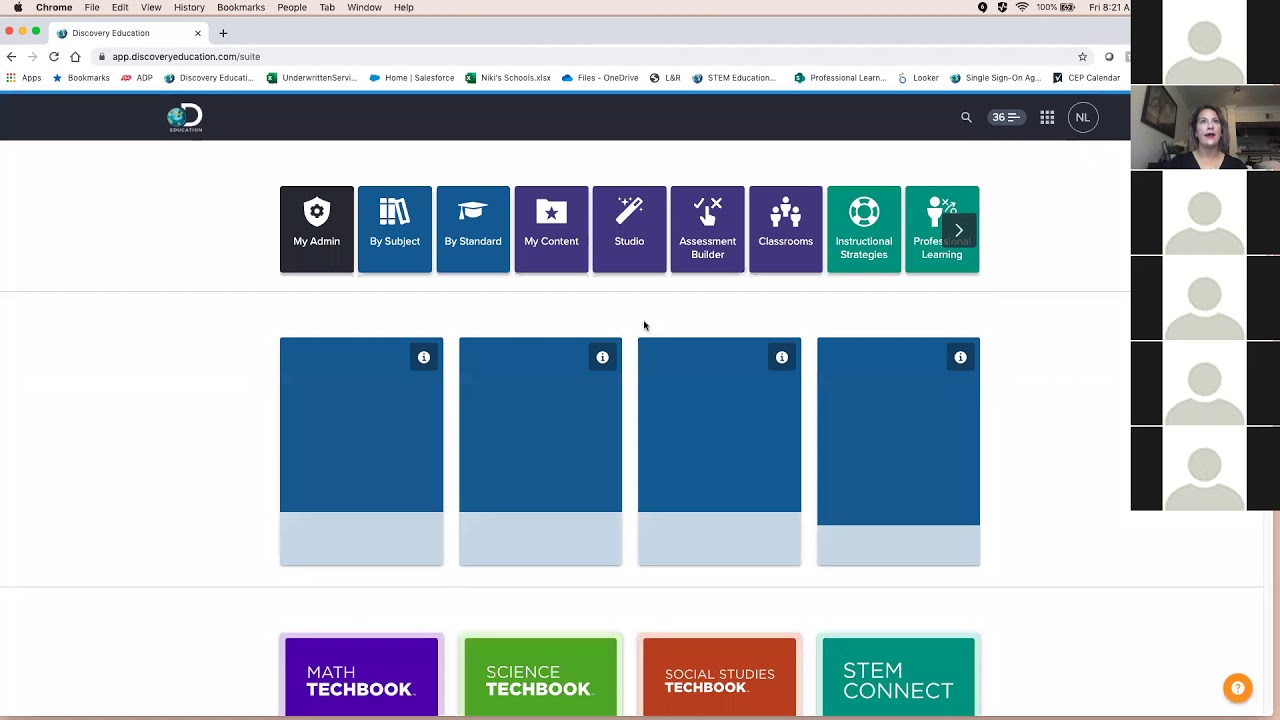The width and height of the screenshot is (1280, 720).
Task: Open the Edit menu
Action: 120,7
